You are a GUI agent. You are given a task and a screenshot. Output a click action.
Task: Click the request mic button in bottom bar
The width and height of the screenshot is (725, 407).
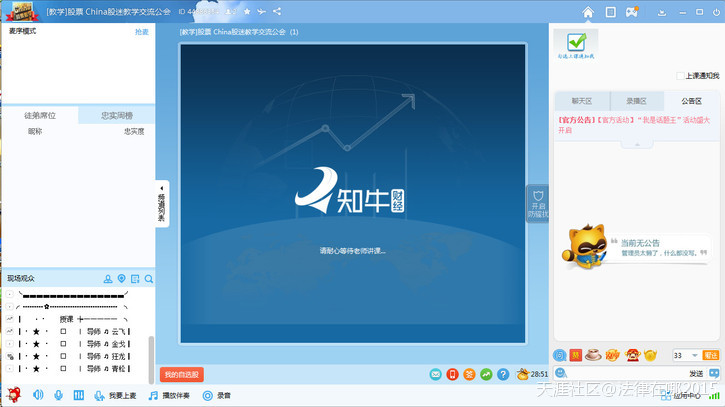coord(115,395)
